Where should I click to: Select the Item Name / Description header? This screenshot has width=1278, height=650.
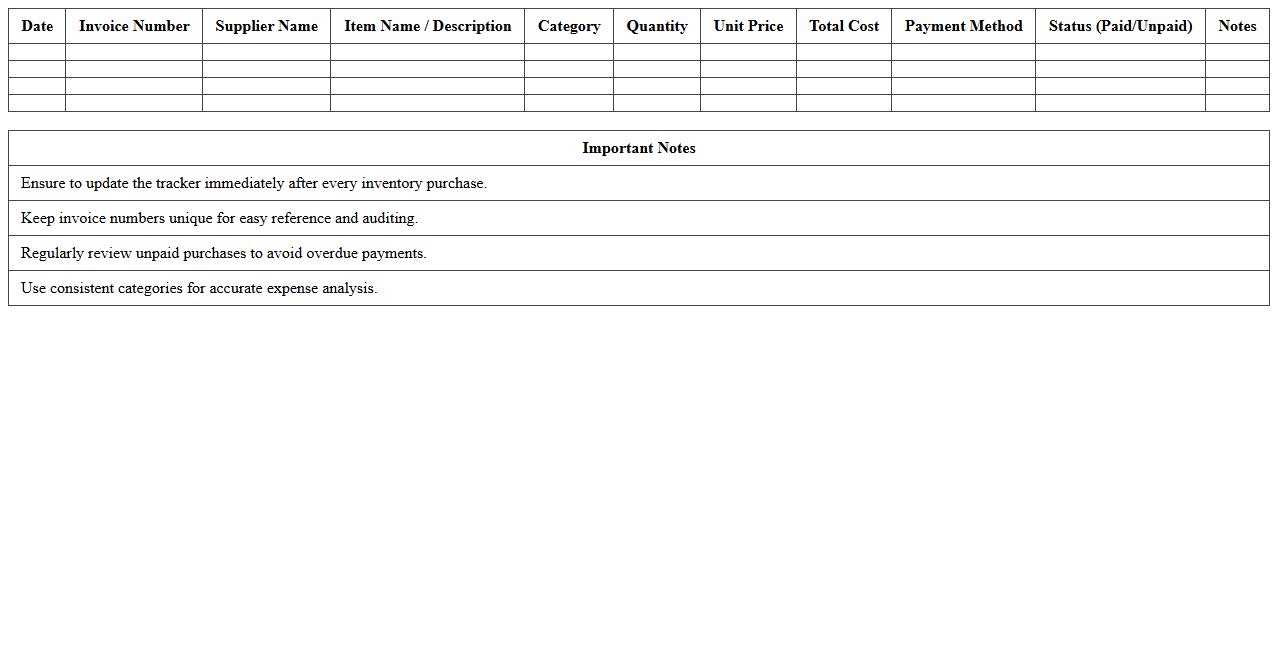coord(427,26)
